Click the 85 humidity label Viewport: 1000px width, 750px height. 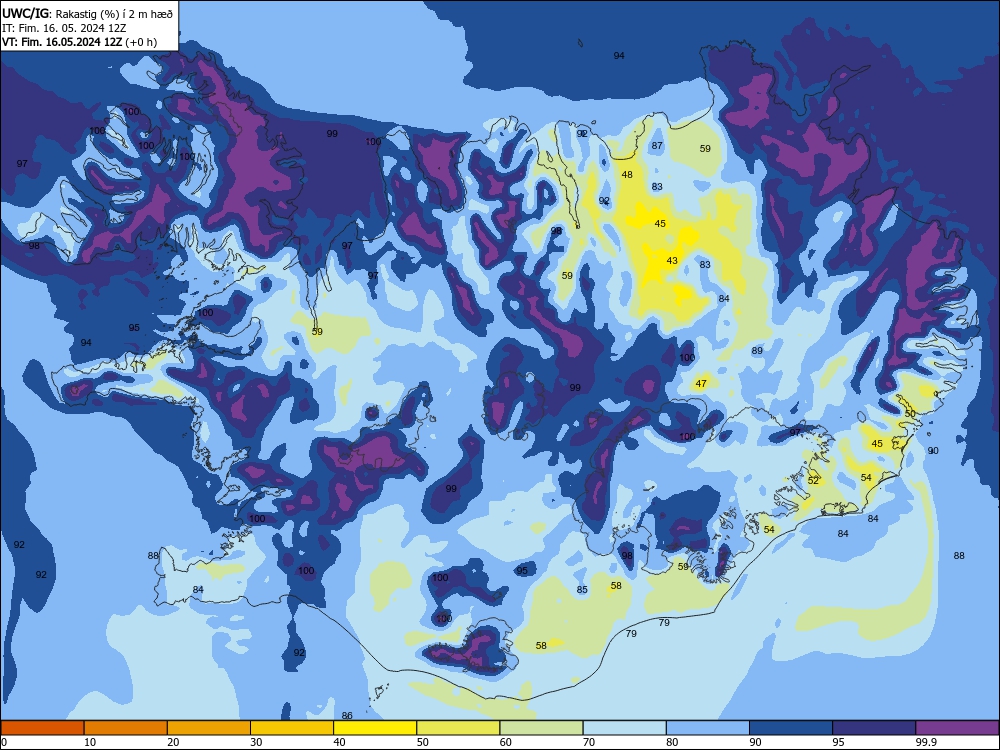tap(582, 589)
